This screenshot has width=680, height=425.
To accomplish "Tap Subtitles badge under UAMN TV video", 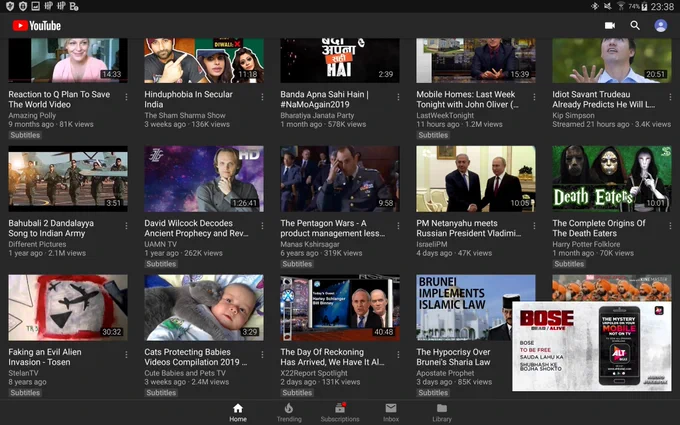I will [161, 264].
